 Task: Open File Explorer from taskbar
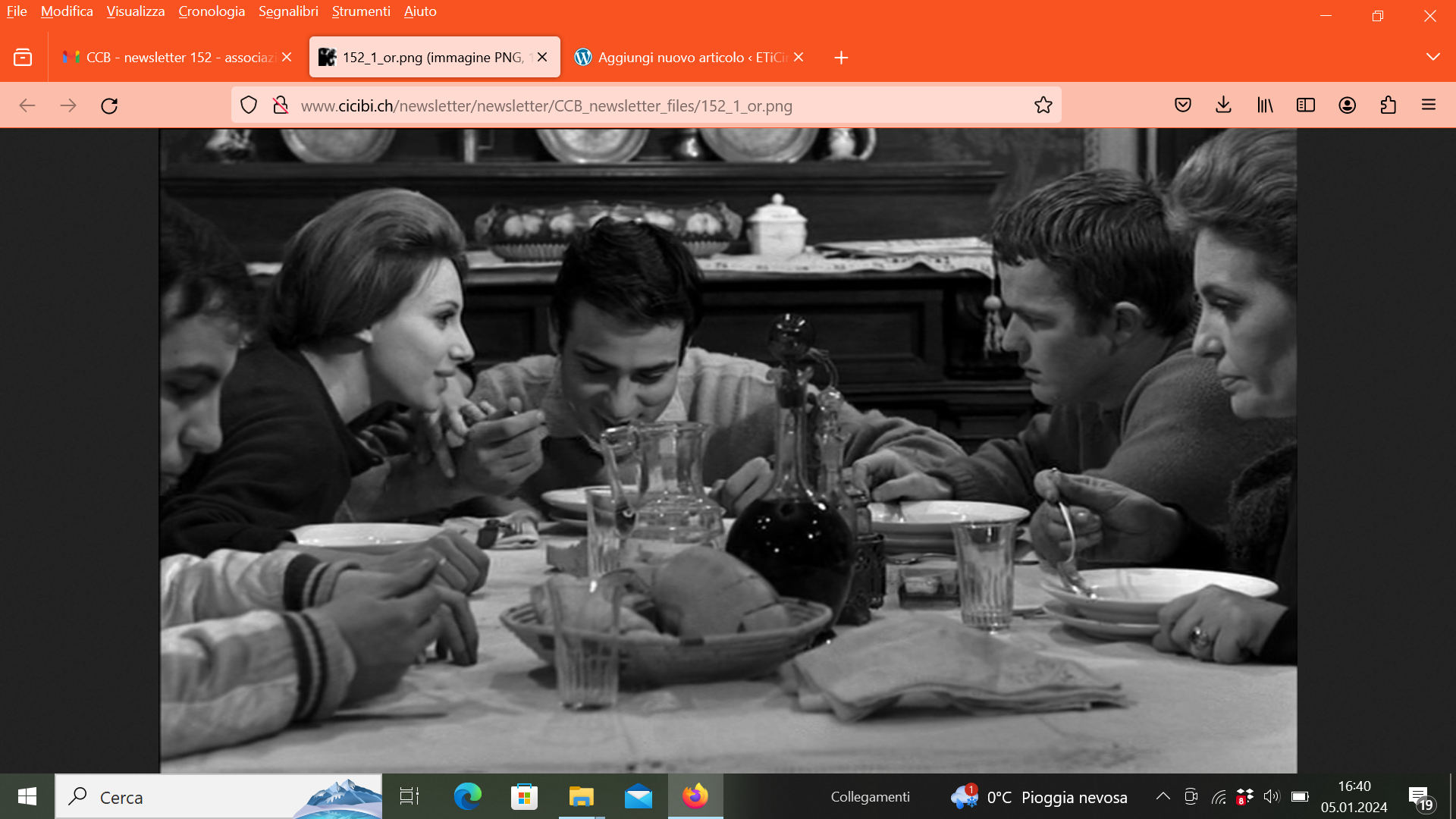pos(581,796)
